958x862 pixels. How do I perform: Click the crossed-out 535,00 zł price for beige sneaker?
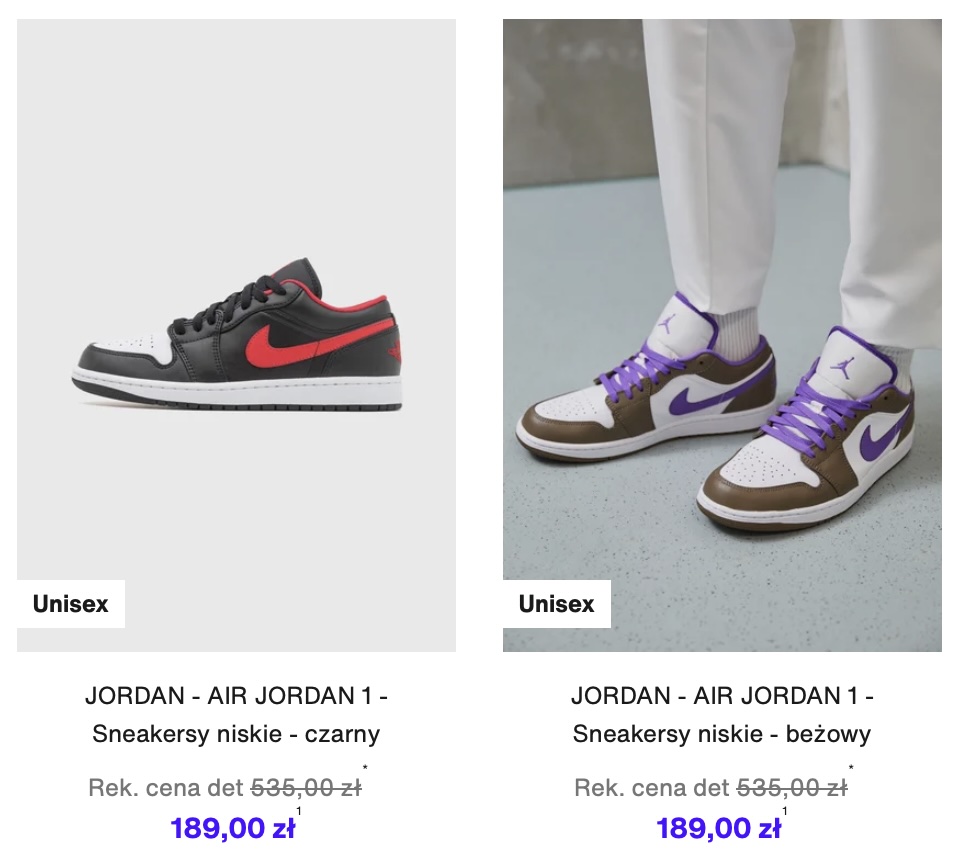point(792,787)
